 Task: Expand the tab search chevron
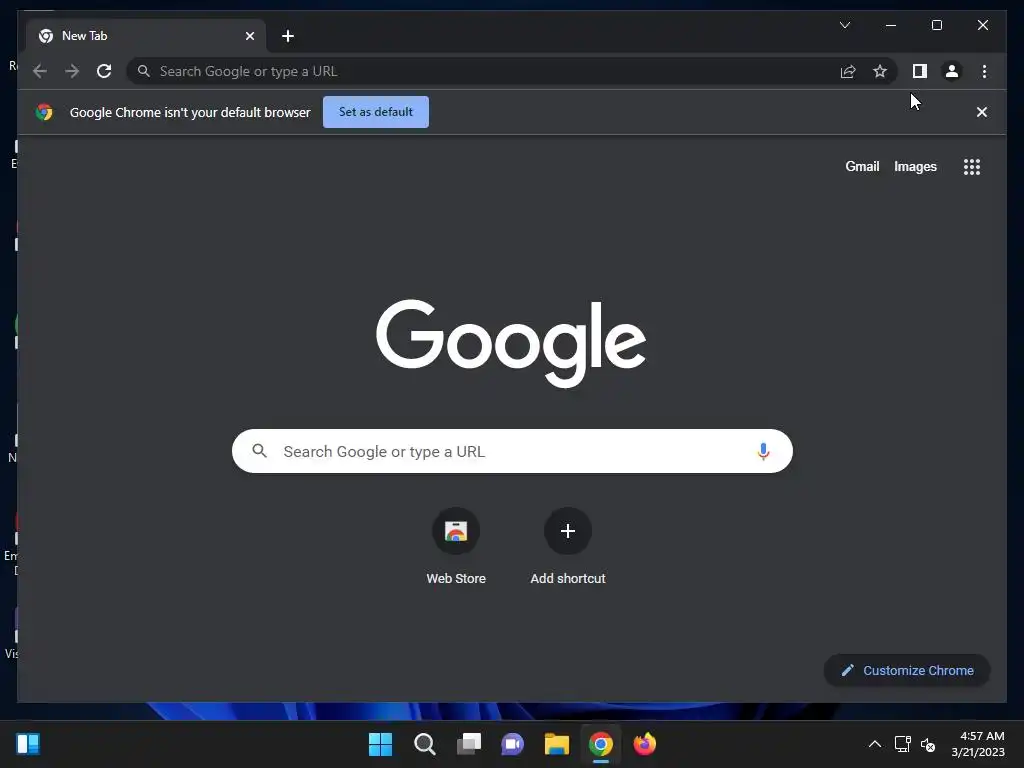844,25
